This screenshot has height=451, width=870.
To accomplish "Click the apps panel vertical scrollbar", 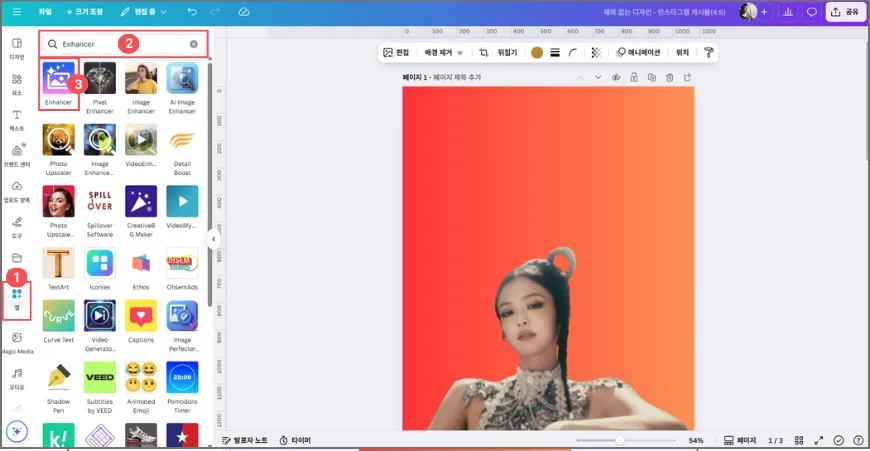I will pyautogui.click(x=210, y=184).
